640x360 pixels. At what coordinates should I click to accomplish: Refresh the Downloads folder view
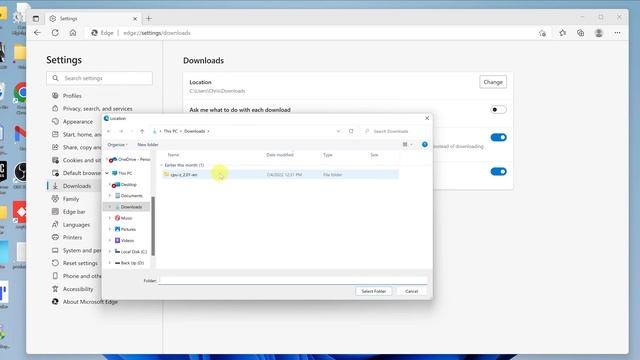(x=351, y=131)
